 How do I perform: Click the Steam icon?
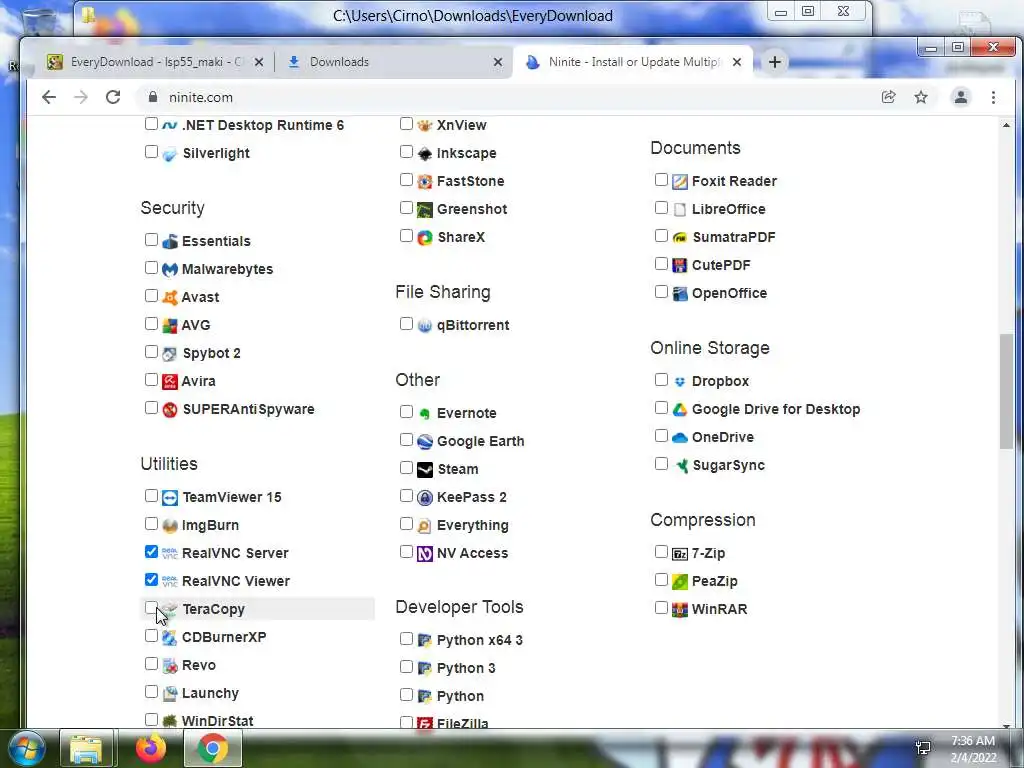point(424,470)
